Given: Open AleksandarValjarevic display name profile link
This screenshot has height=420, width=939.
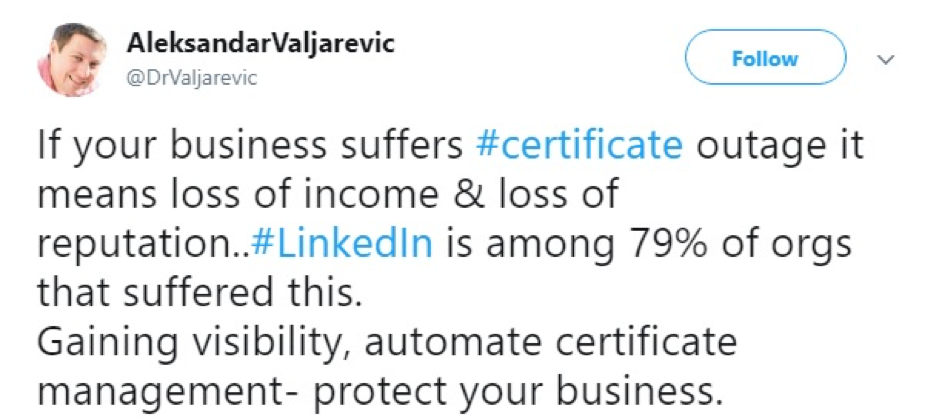Looking at the screenshot, I should coord(261,43).
